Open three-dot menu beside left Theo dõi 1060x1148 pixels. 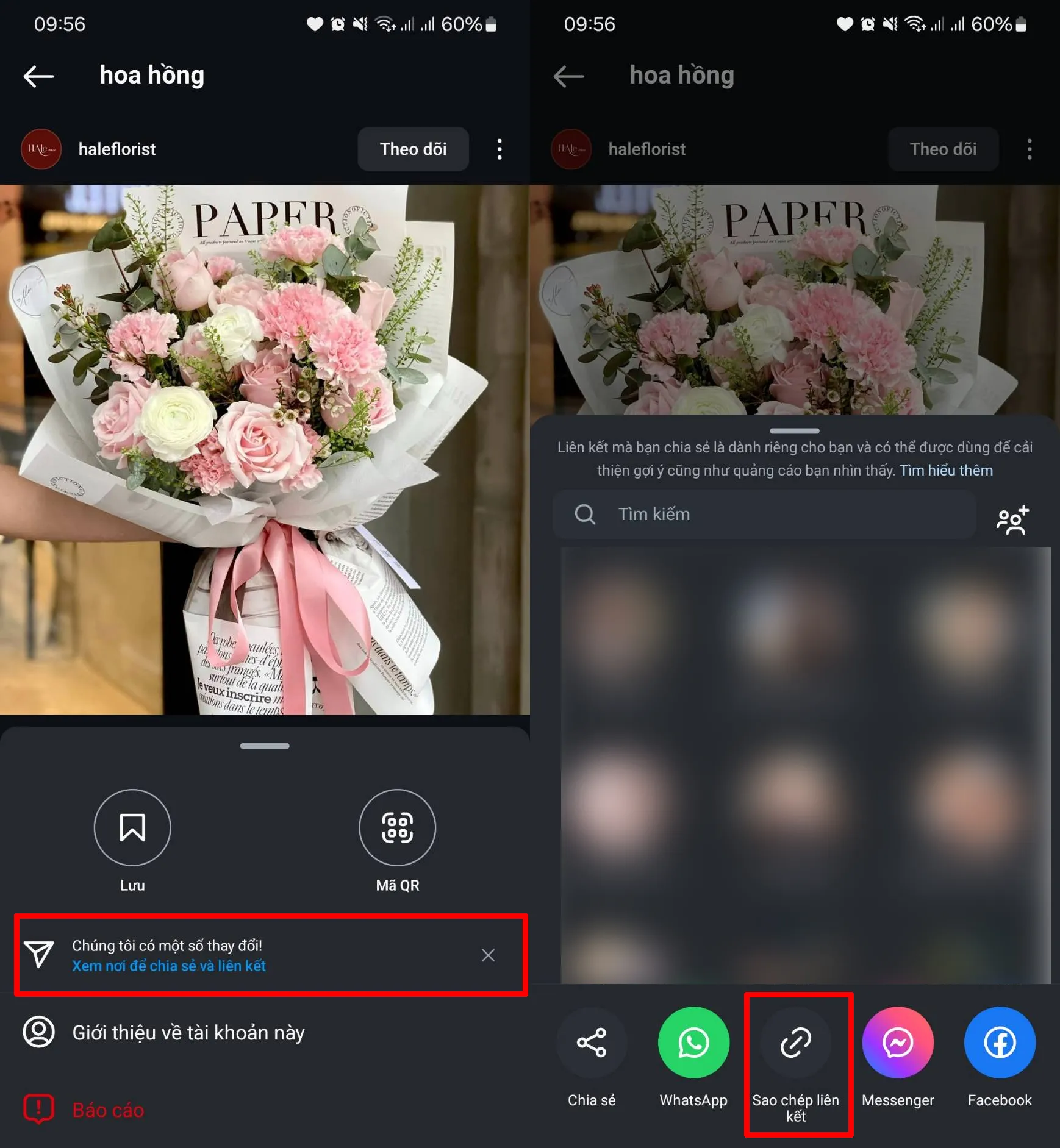point(500,149)
